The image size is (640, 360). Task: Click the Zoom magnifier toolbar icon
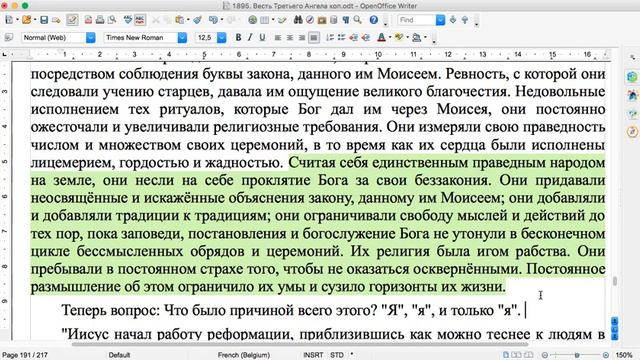tap(358, 20)
